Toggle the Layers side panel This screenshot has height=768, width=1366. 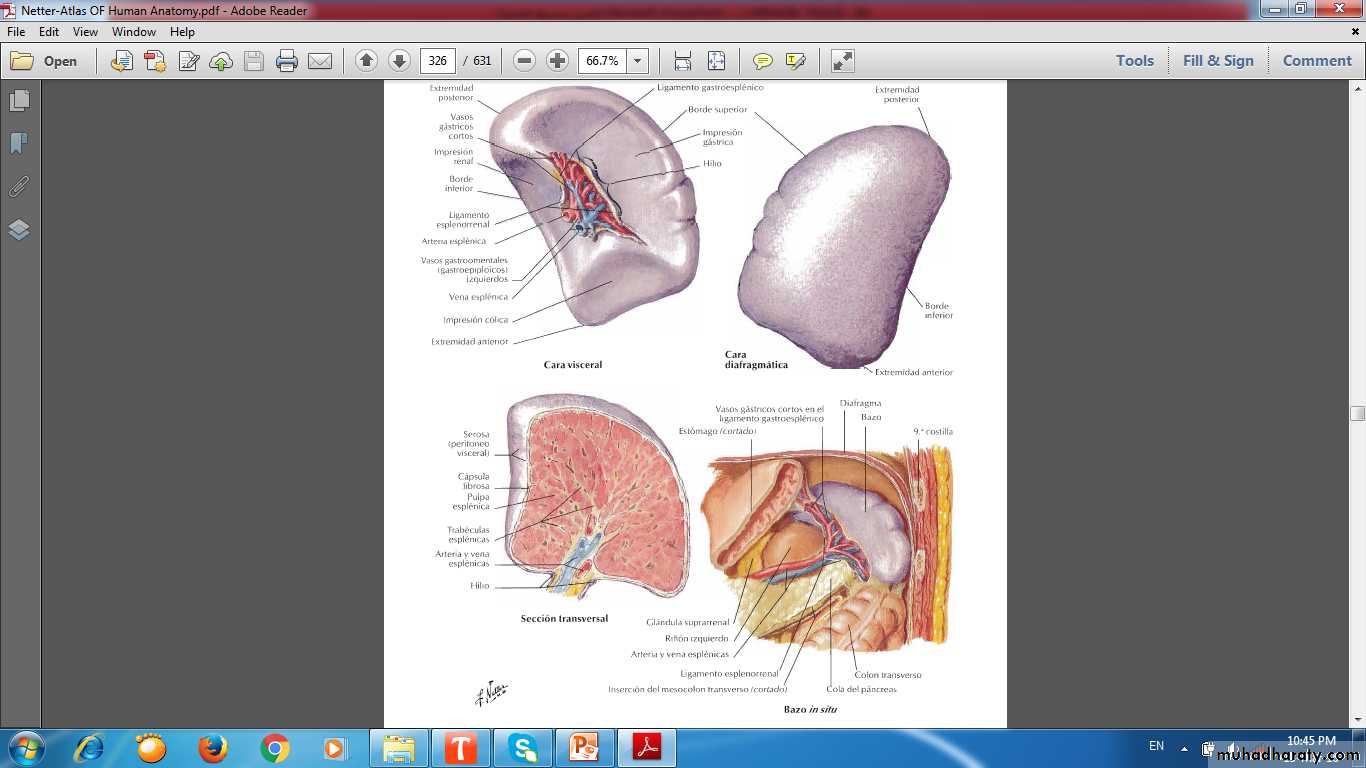click(19, 230)
